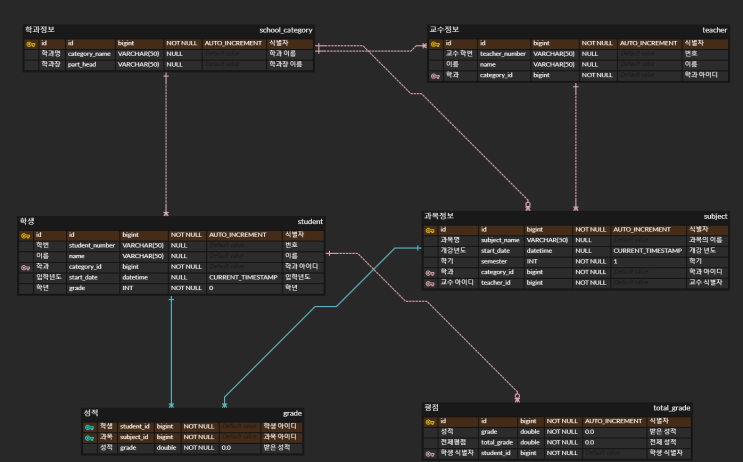
Task: Click the primary key icon of total_grade id row
Action: tap(430, 422)
